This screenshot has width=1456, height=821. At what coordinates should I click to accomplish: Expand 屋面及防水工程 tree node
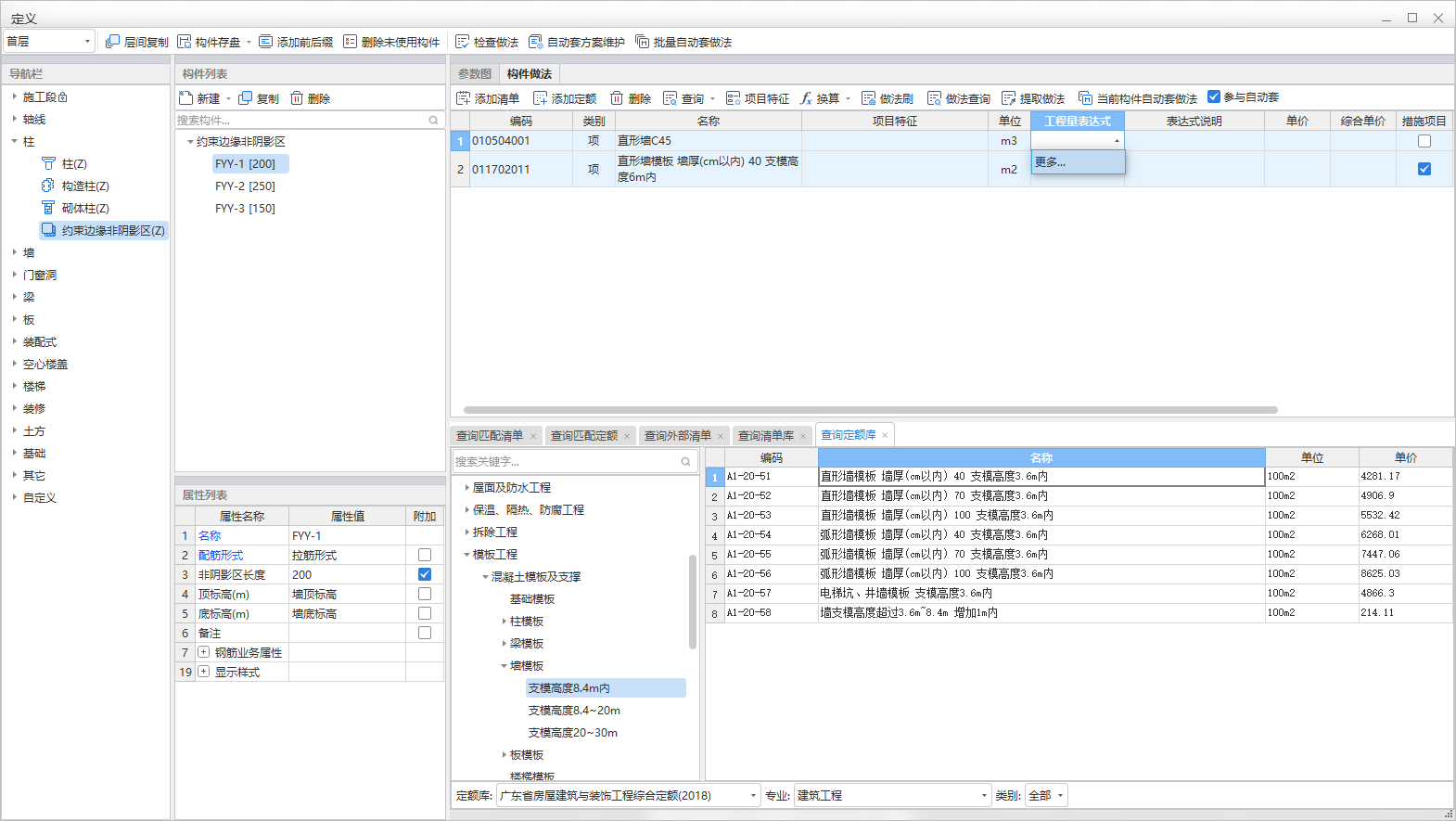pyautogui.click(x=466, y=487)
